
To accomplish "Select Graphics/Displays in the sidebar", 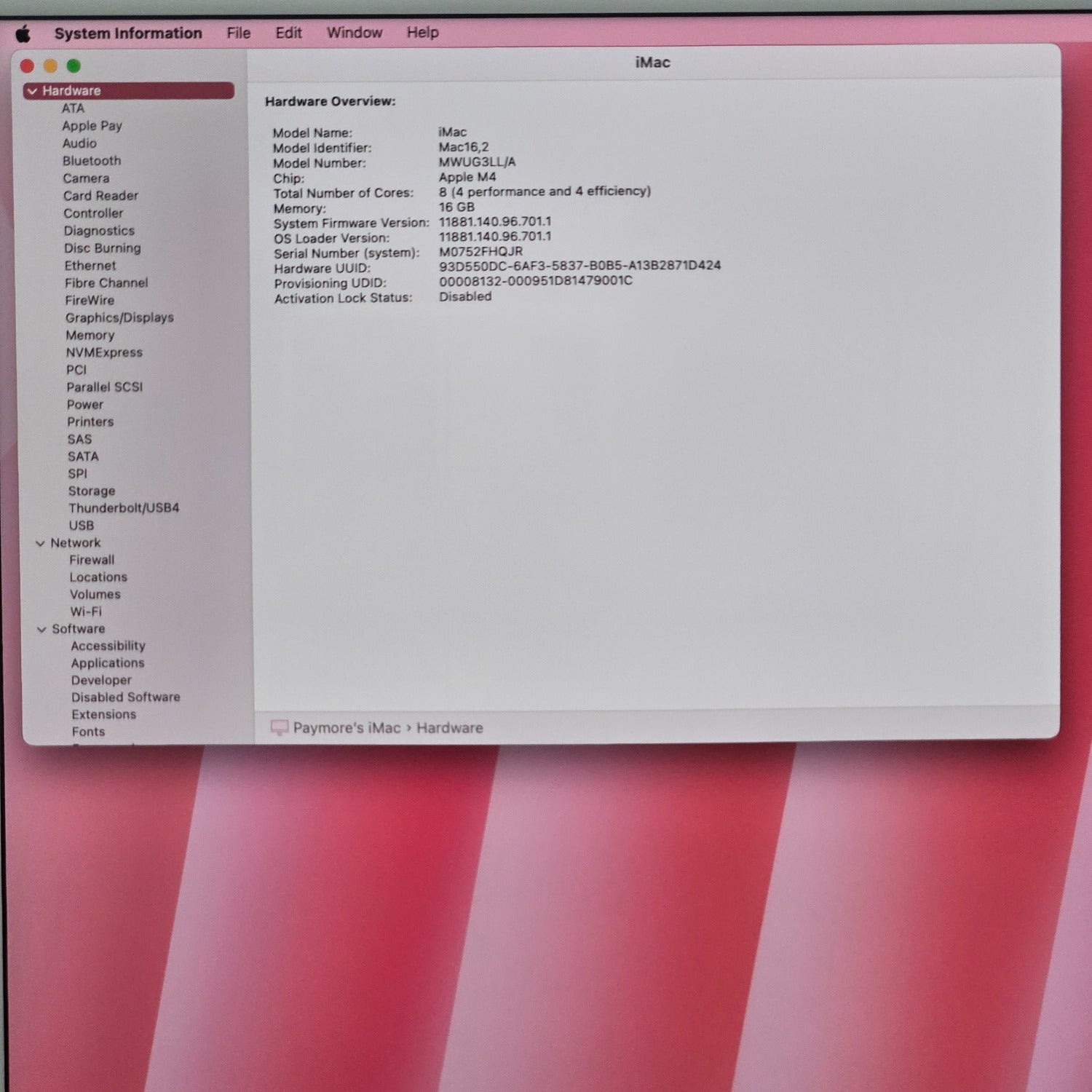I will click(x=119, y=317).
